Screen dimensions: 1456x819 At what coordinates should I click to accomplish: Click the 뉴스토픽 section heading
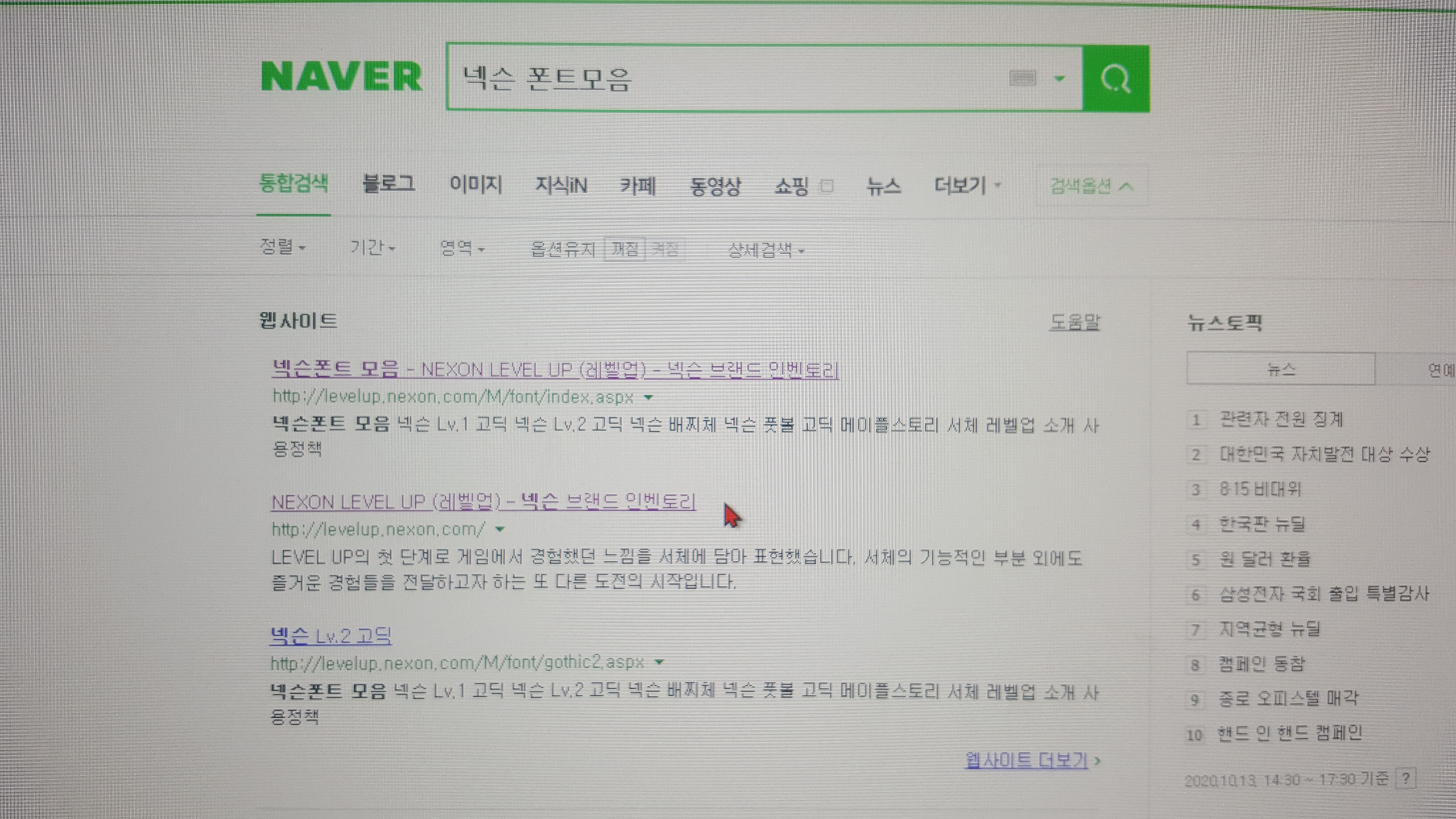point(1224,323)
